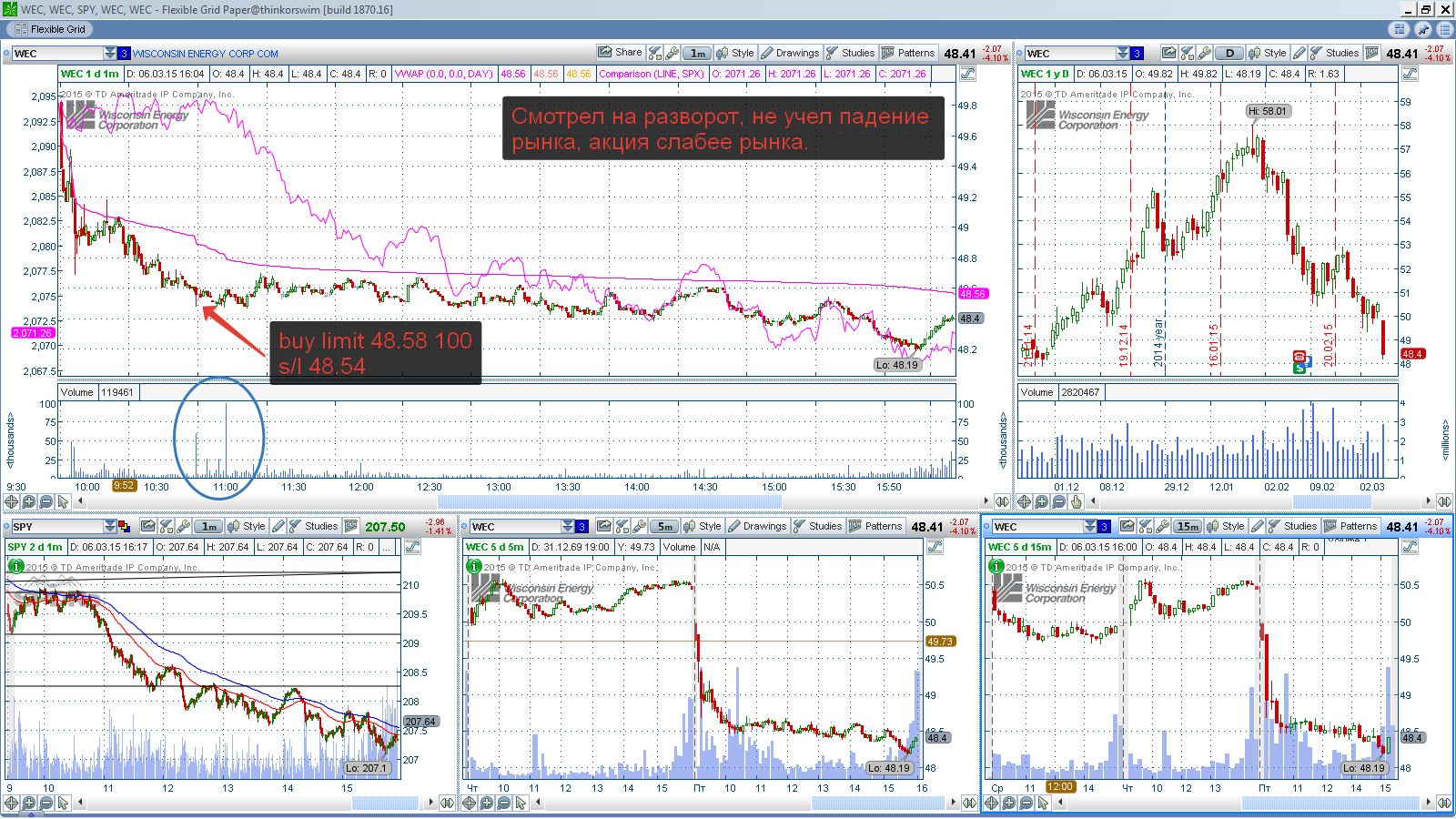Screen dimensions: 1456x819
Task: Open wrench settings on the SPY chart
Action: point(184,526)
